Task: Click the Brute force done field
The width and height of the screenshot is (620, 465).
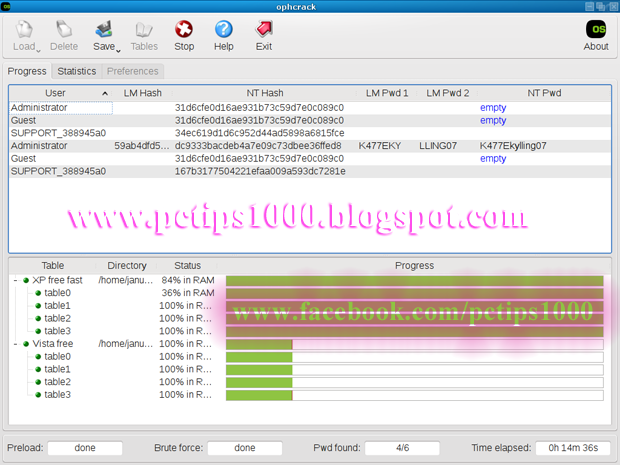Action: pyautogui.click(x=245, y=448)
